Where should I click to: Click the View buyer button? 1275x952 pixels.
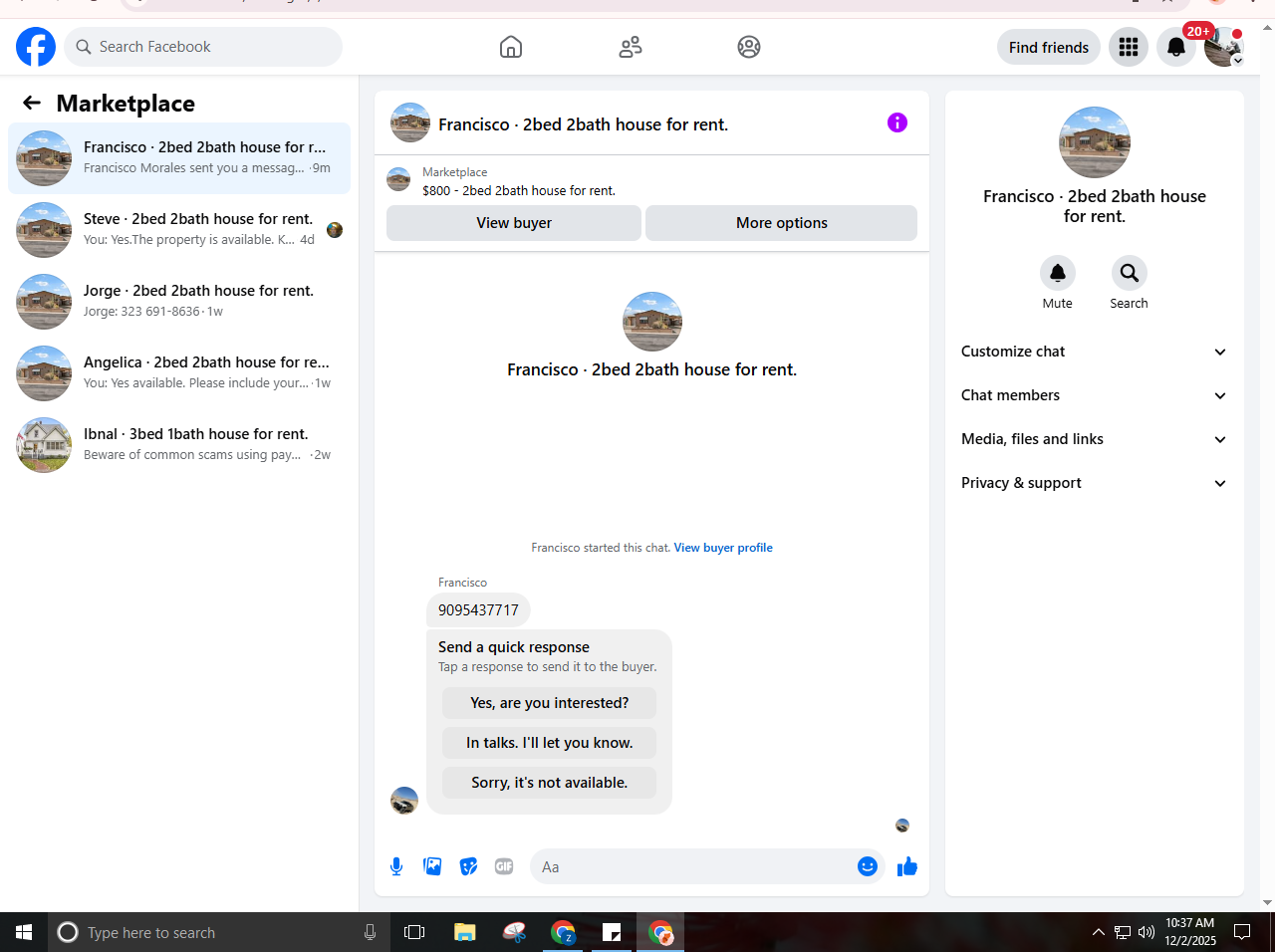click(x=514, y=223)
